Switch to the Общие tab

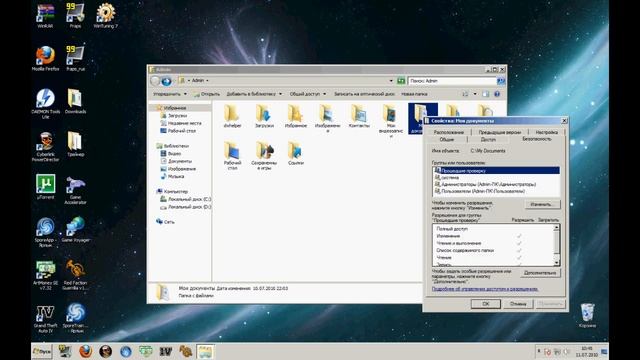click(x=446, y=140)
